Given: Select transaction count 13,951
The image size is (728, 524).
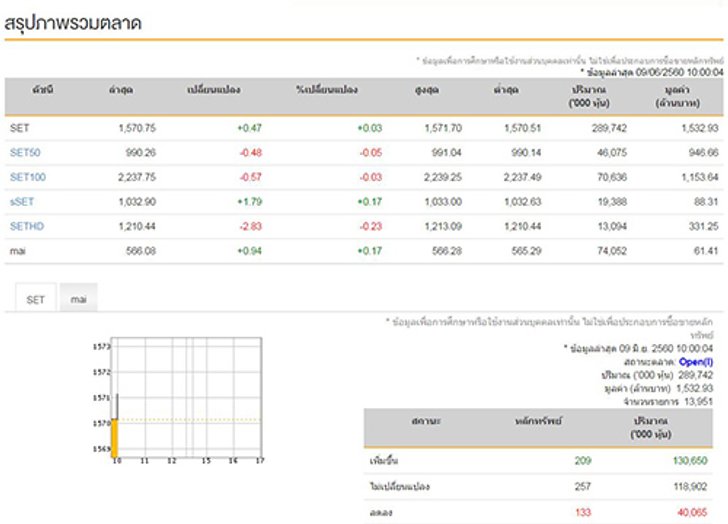Looking at the screenshot, I should point(698,401).
